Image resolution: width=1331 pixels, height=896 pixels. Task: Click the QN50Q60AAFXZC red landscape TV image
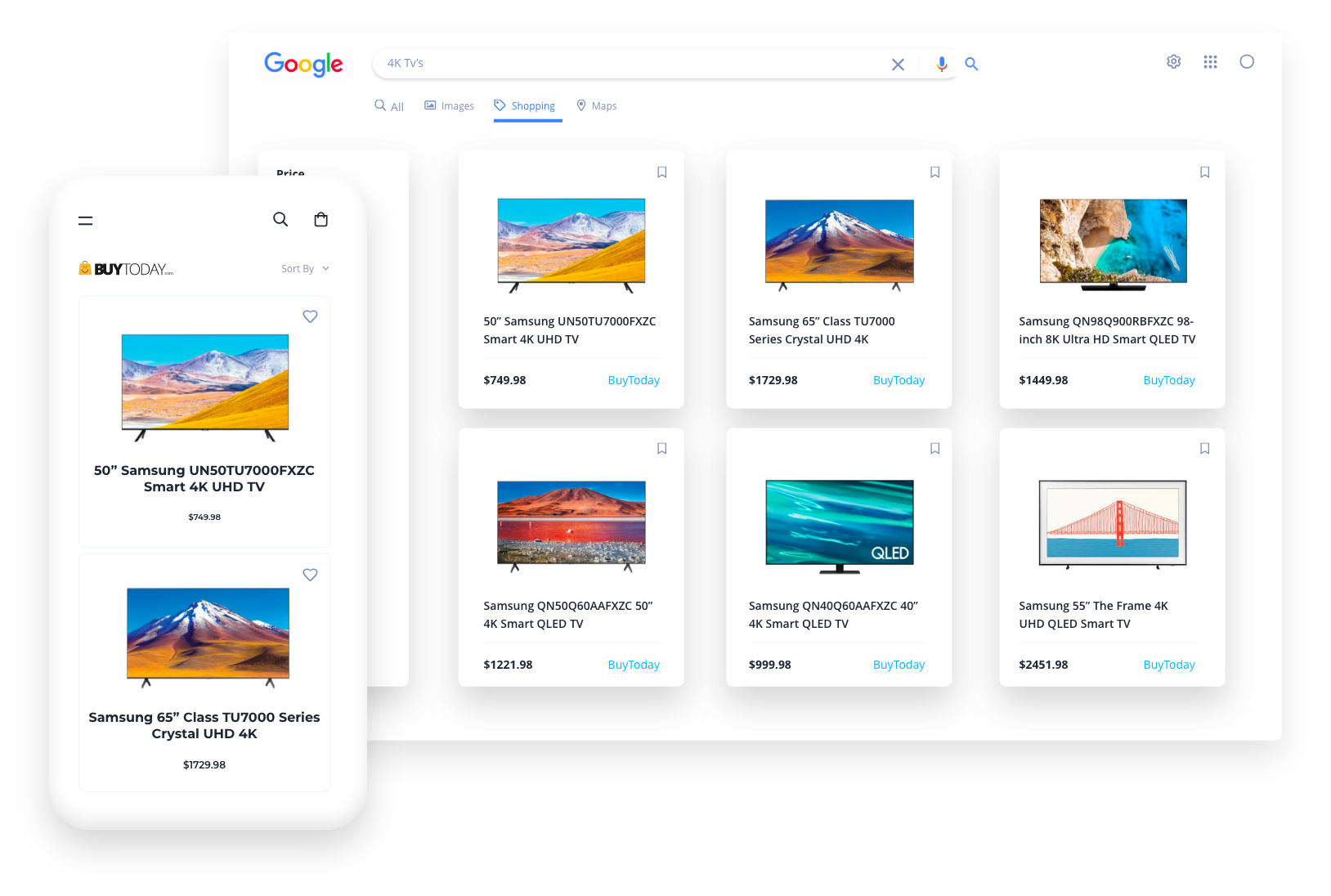pyautogui.click(x=571, y=526)
